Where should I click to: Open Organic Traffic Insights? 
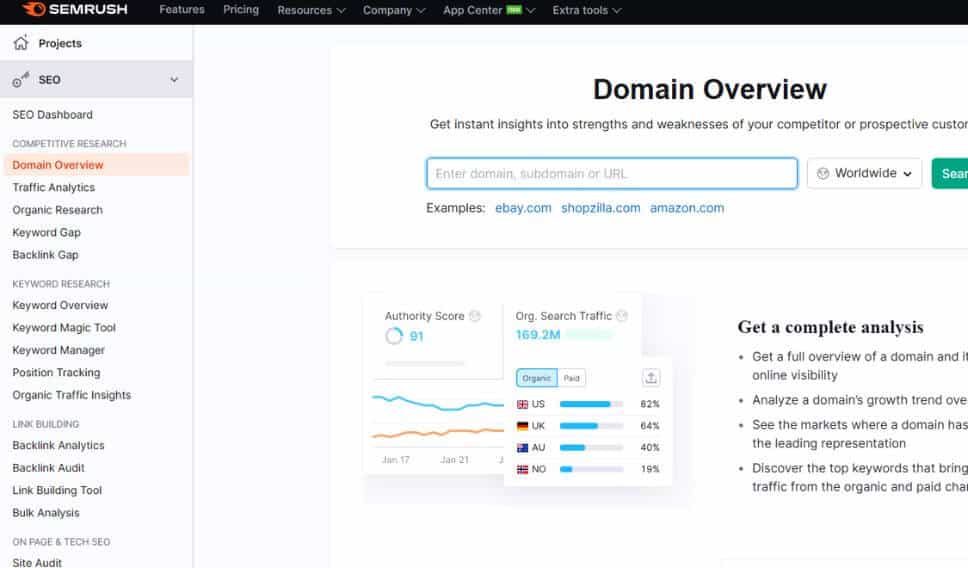[72, 395]
